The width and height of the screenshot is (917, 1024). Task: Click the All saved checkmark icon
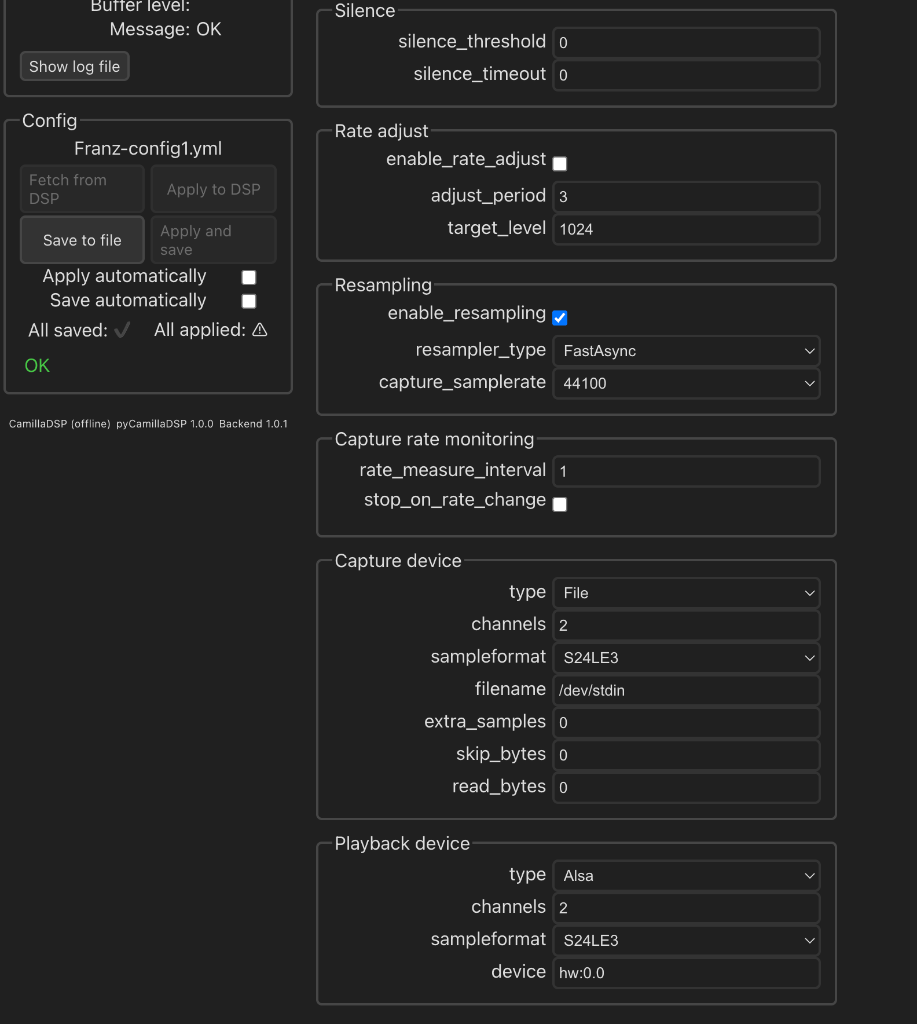click(122, 330)
